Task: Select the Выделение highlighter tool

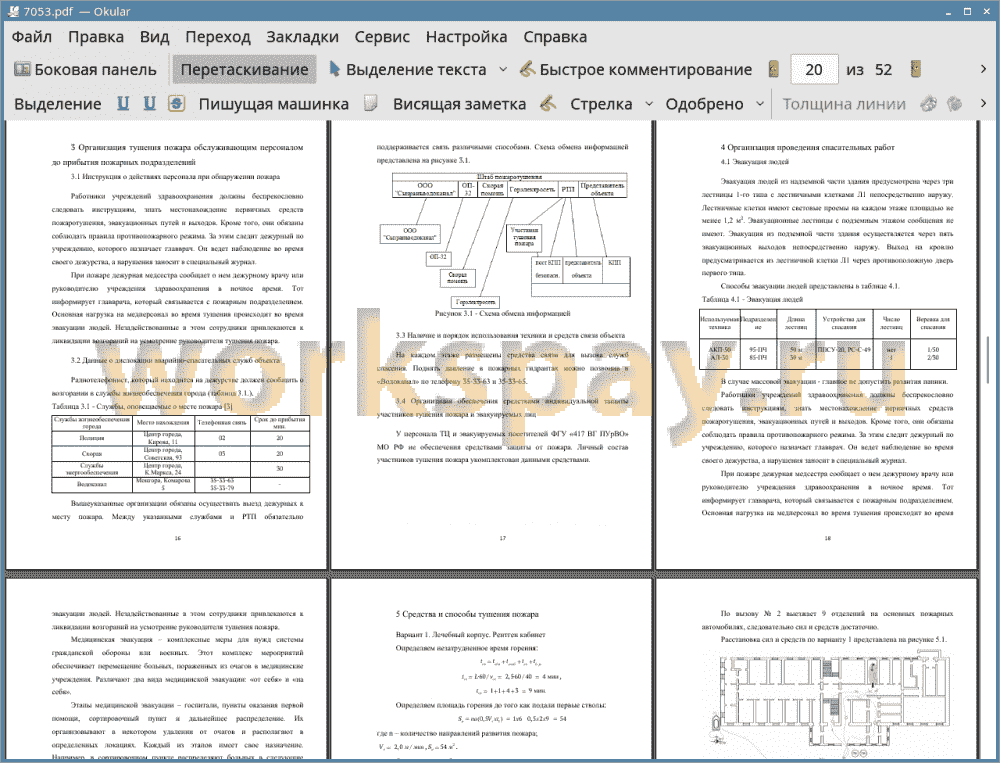Action: pyautogui.click(x=57, y=104)
